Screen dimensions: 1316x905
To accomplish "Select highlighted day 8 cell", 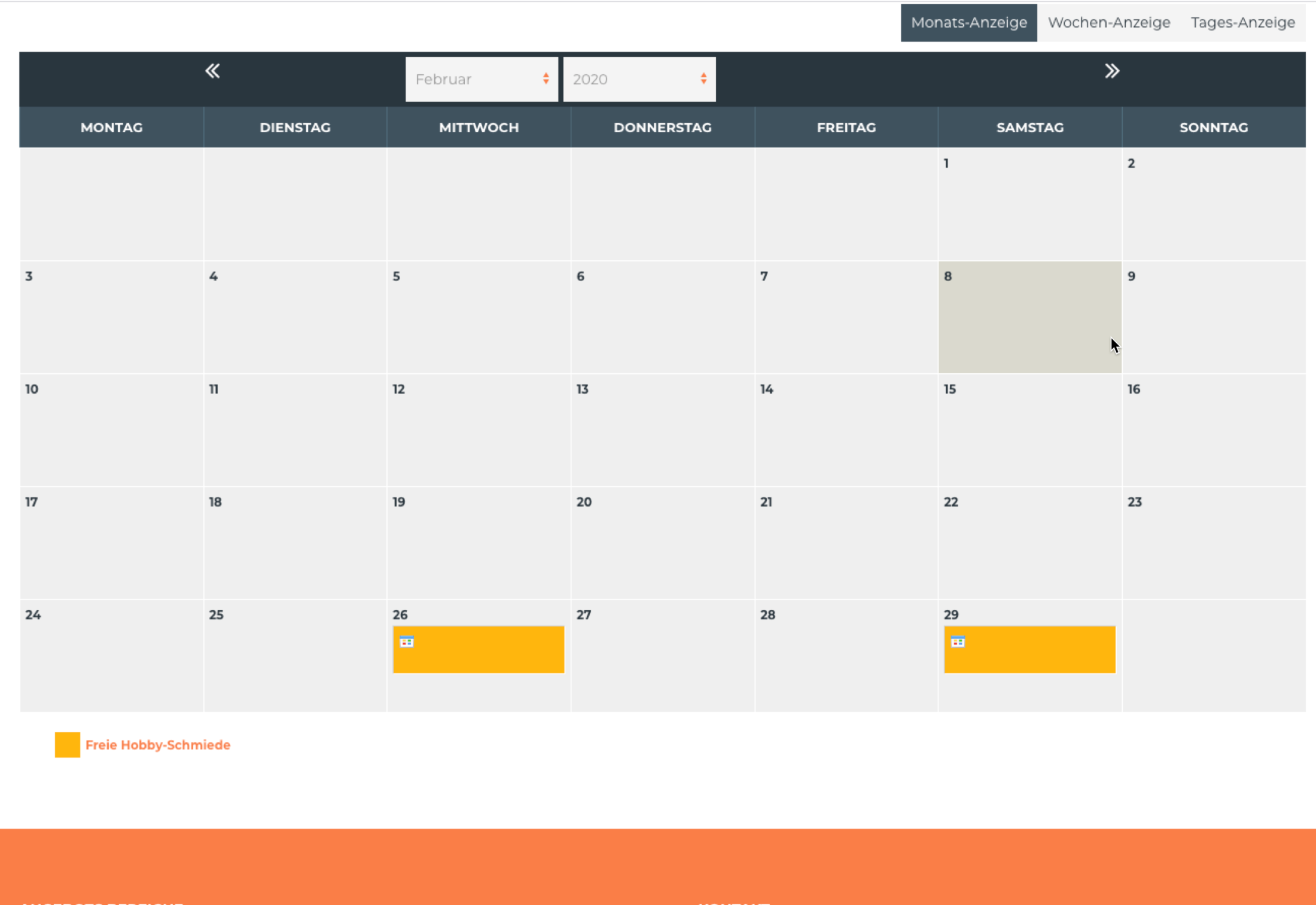I will tap(1029, 317).
